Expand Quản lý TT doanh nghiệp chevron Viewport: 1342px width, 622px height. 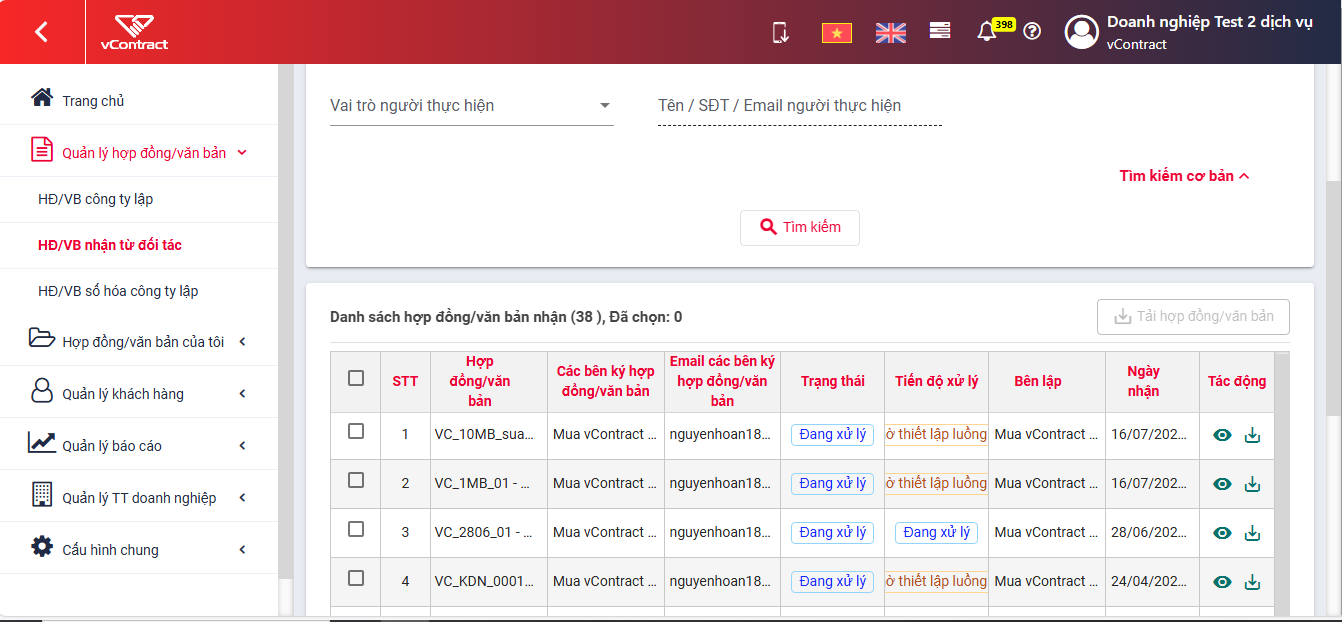242,498
